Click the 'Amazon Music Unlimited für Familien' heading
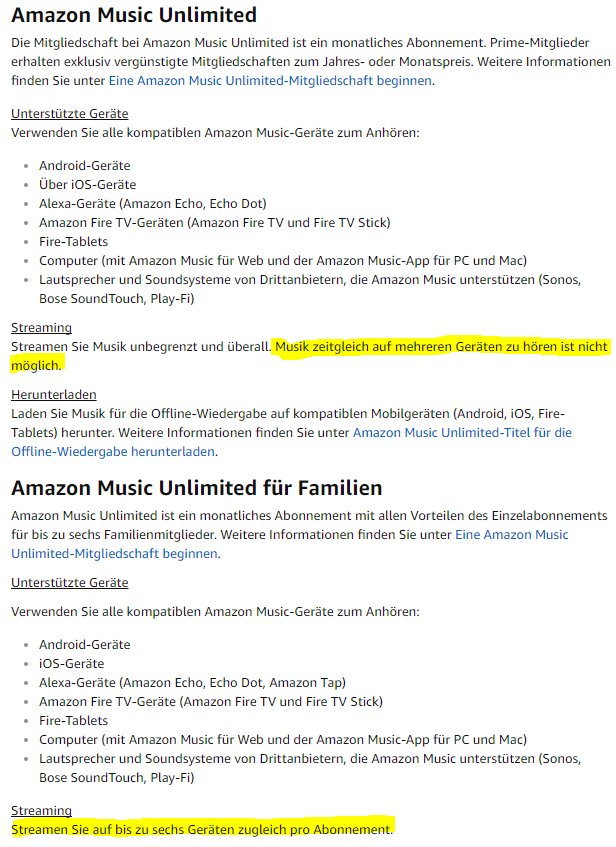The width and height of the screenshot is (616, 847). pos(196,488)
